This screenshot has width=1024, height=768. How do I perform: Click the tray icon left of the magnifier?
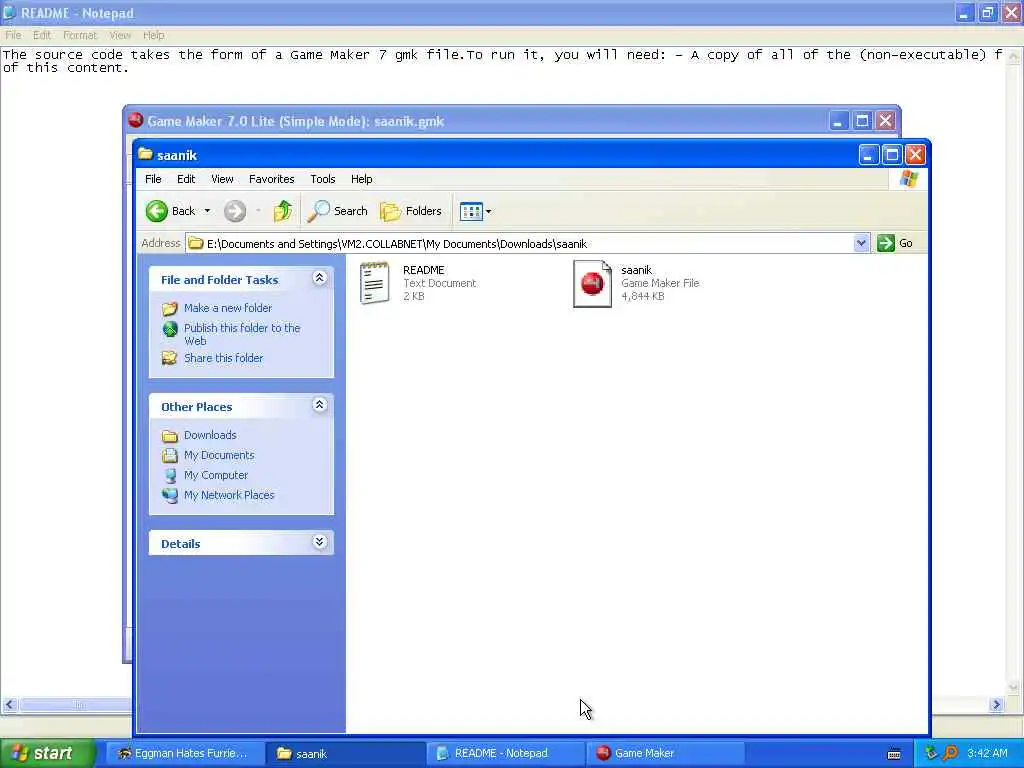pyautogui.click(x=931, y=753)
